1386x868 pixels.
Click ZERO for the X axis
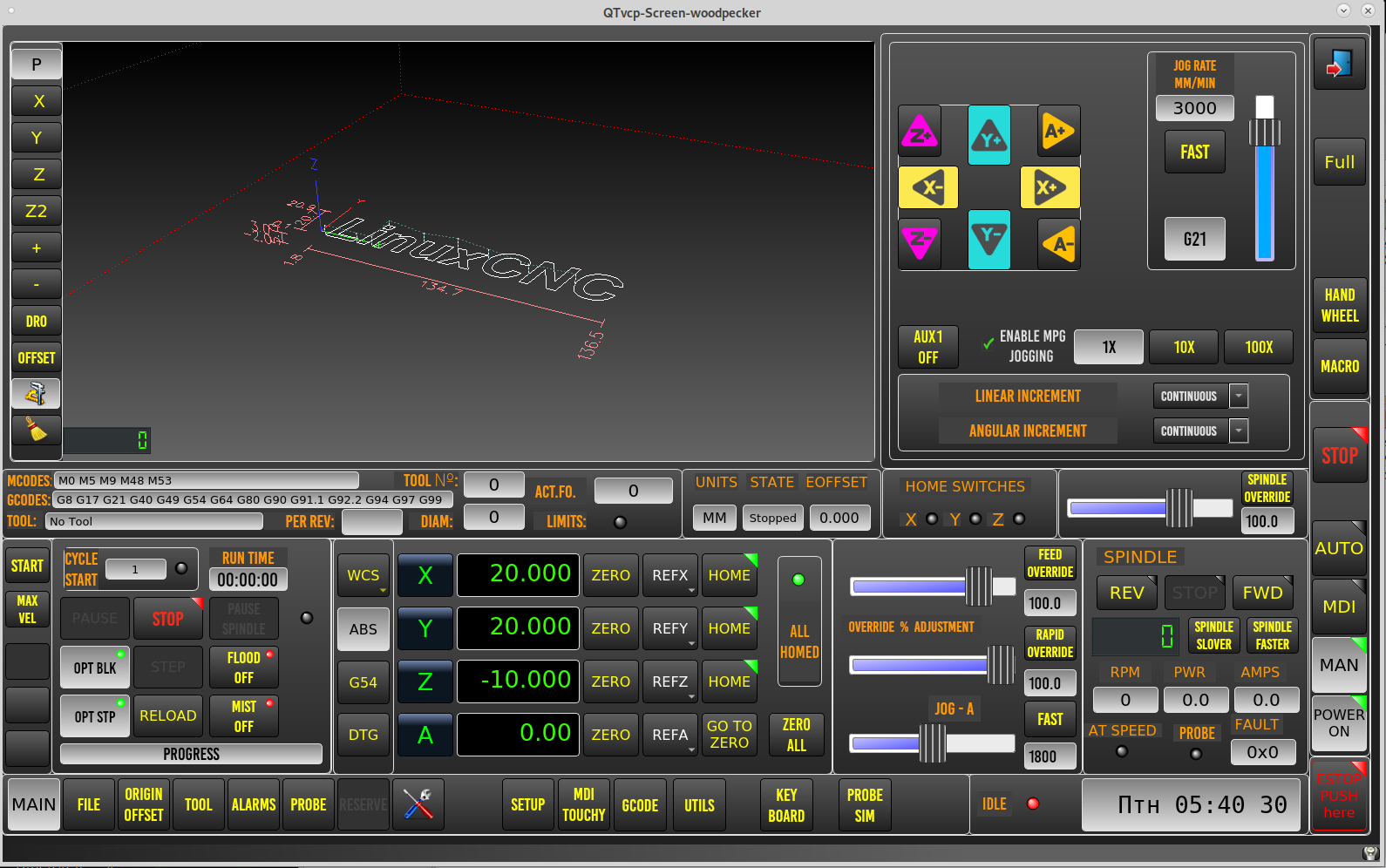[x=611, y=575]
